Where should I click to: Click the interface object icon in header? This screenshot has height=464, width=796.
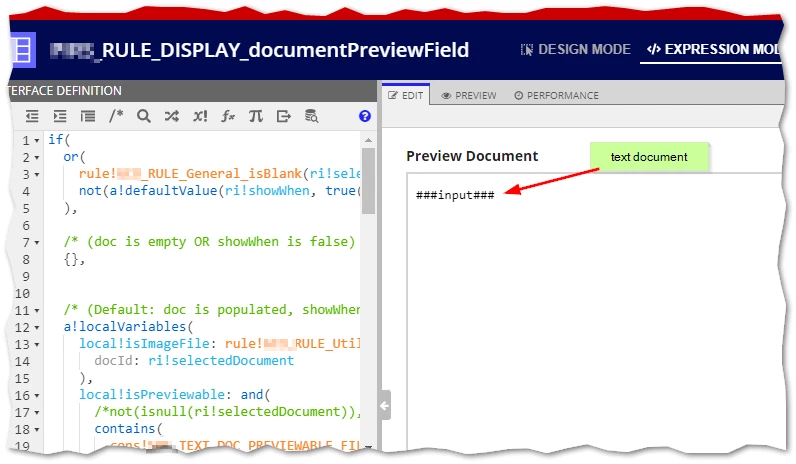(x=22, y=50)
